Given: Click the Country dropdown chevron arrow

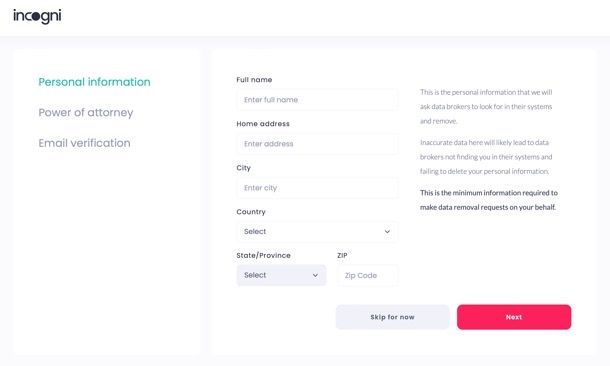Looking at the screenshot, I should tap(387, 231).
